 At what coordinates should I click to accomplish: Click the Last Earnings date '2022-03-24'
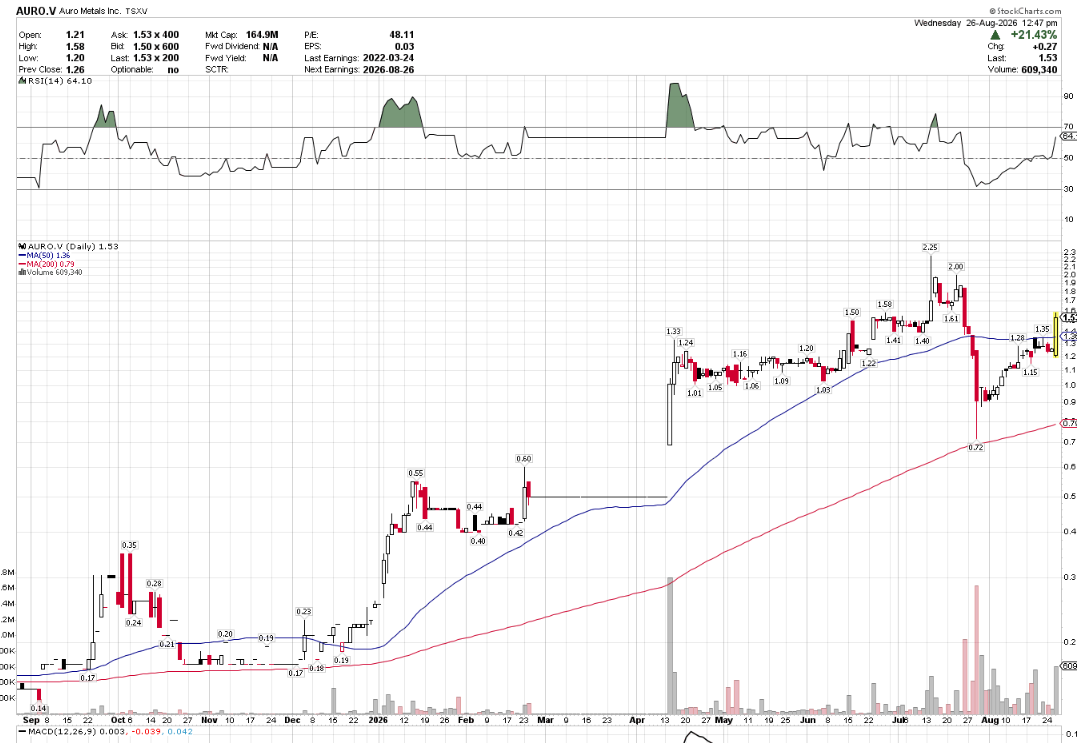point(388,58)
